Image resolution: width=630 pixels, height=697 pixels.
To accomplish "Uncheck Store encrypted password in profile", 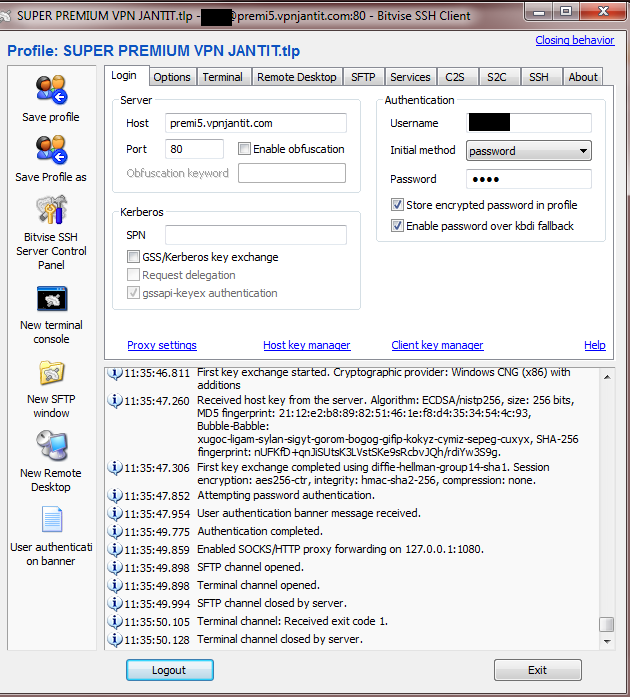I will point(397,205).
